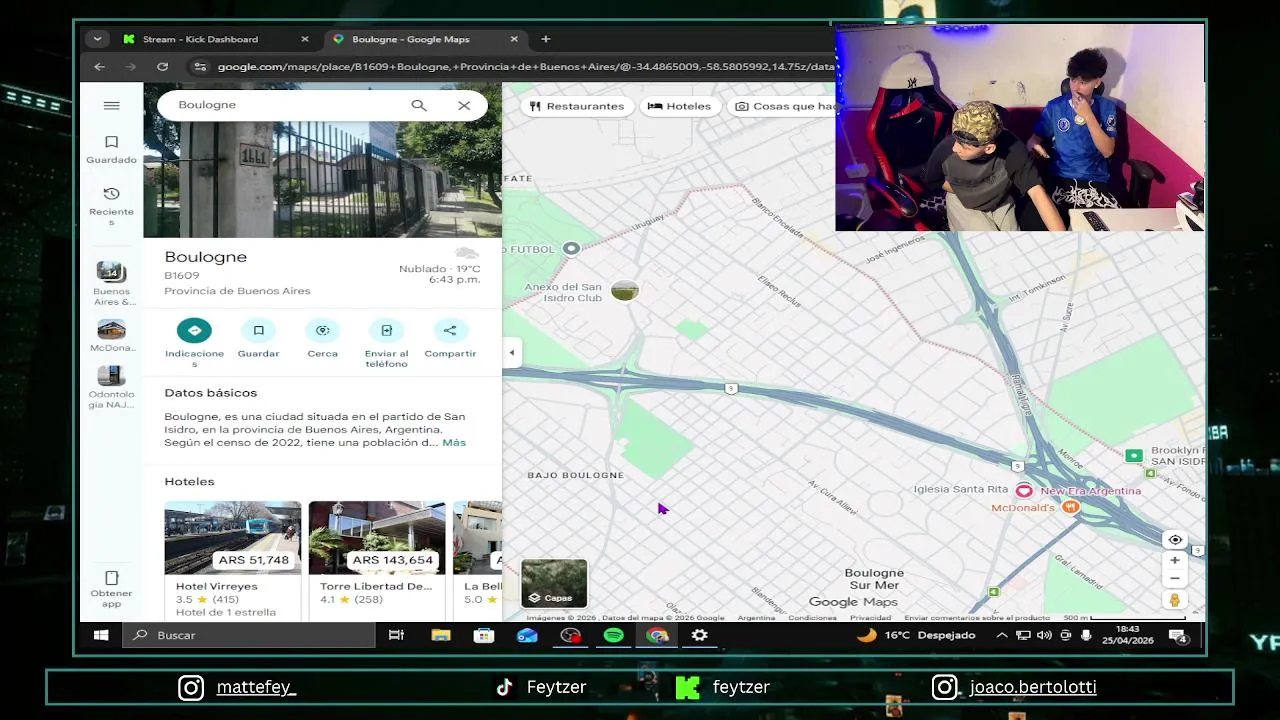
Task: Go back in browser history
Action: [99, 67]
